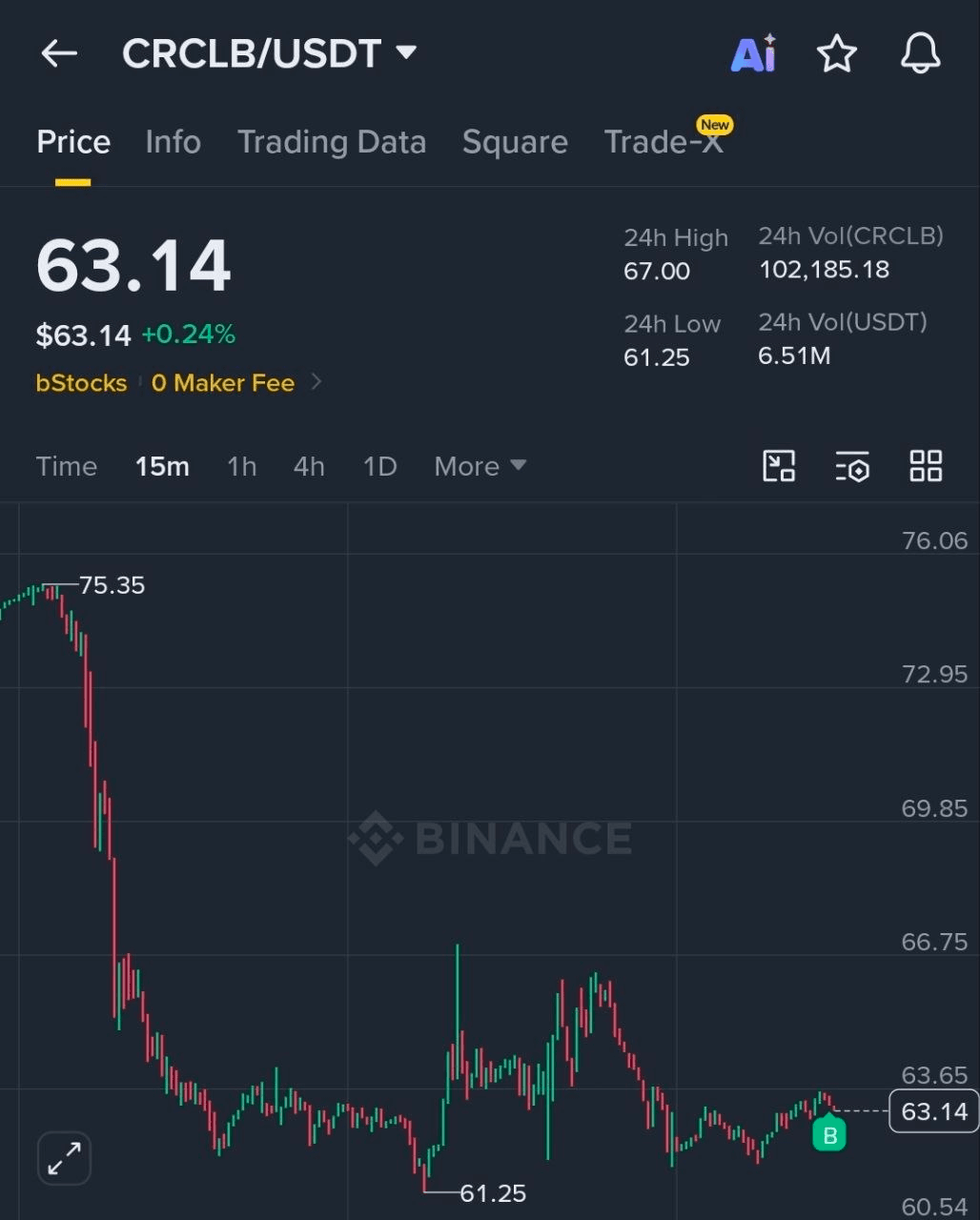Open chart indicator settings icon
This screenshot has height=1220, width=980.
click(852, 466)
